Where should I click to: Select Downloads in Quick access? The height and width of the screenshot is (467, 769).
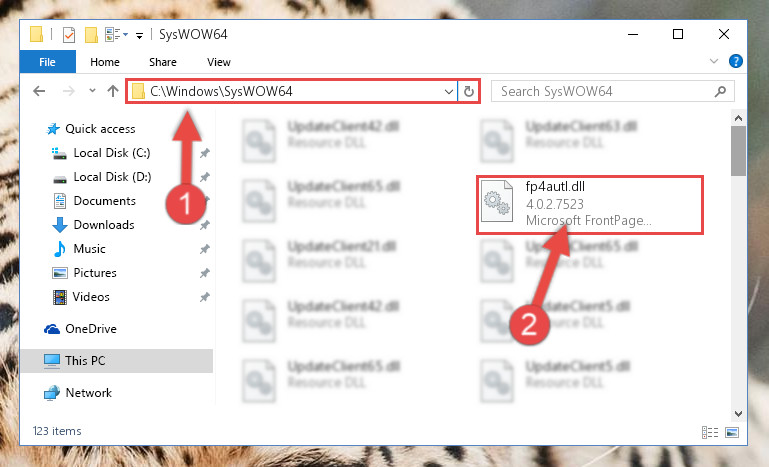103,225
